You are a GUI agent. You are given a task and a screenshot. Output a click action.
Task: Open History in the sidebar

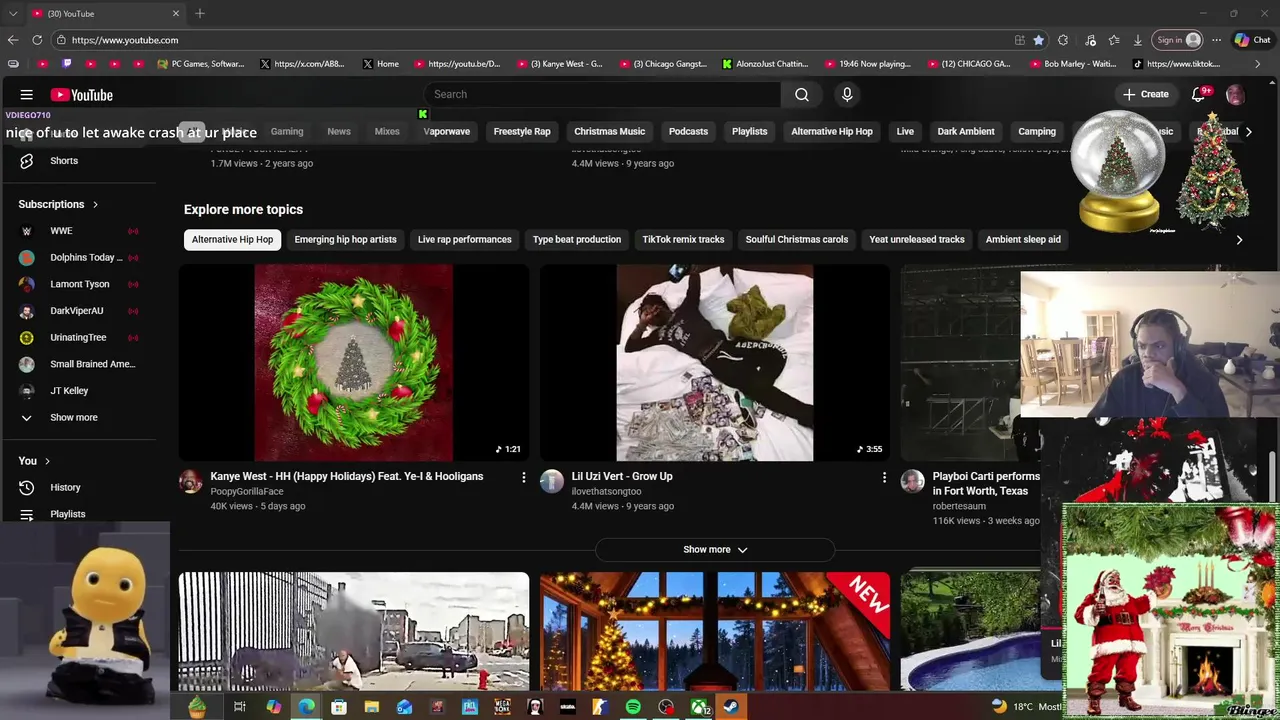pos(65,487)
